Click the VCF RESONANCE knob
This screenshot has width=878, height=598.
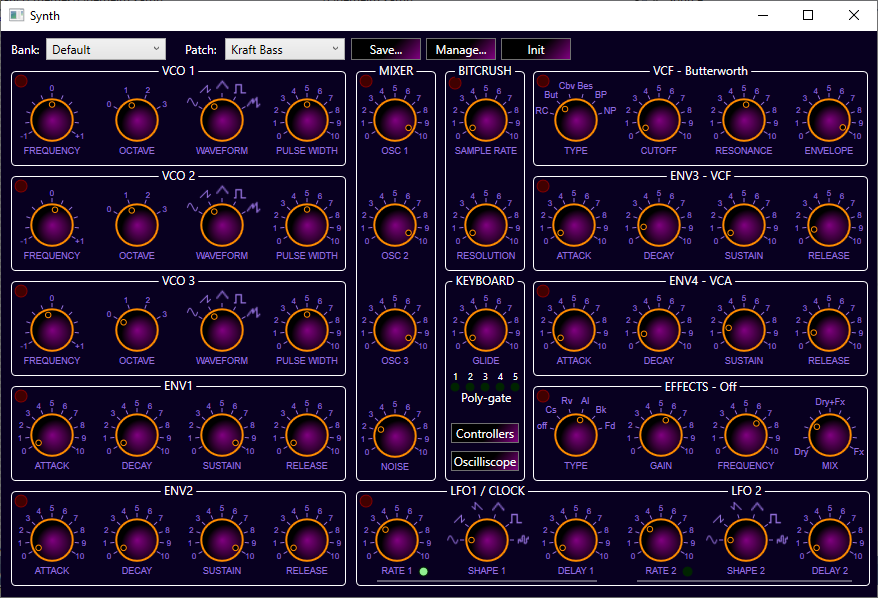coord(744,120)
